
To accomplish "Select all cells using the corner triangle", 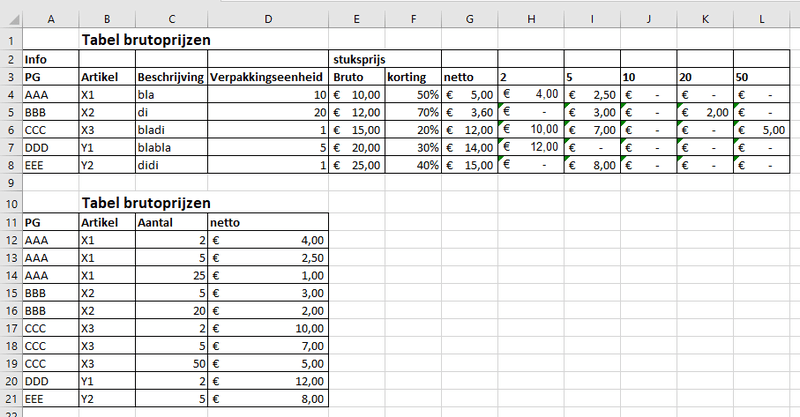I will pyautogui.click(x=10, y=21).
